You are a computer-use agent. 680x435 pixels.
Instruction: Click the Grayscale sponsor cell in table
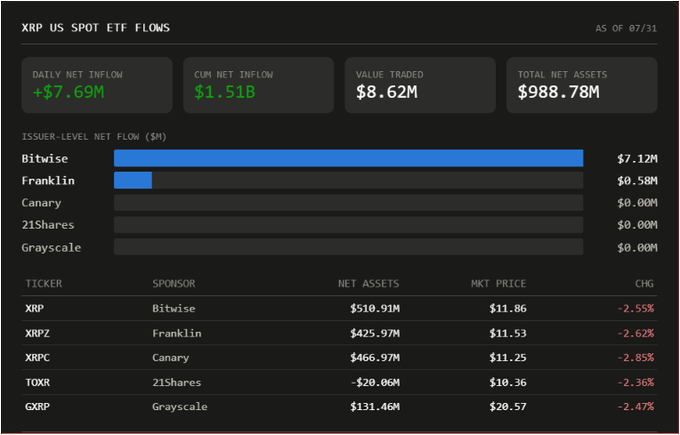[180, 407]
